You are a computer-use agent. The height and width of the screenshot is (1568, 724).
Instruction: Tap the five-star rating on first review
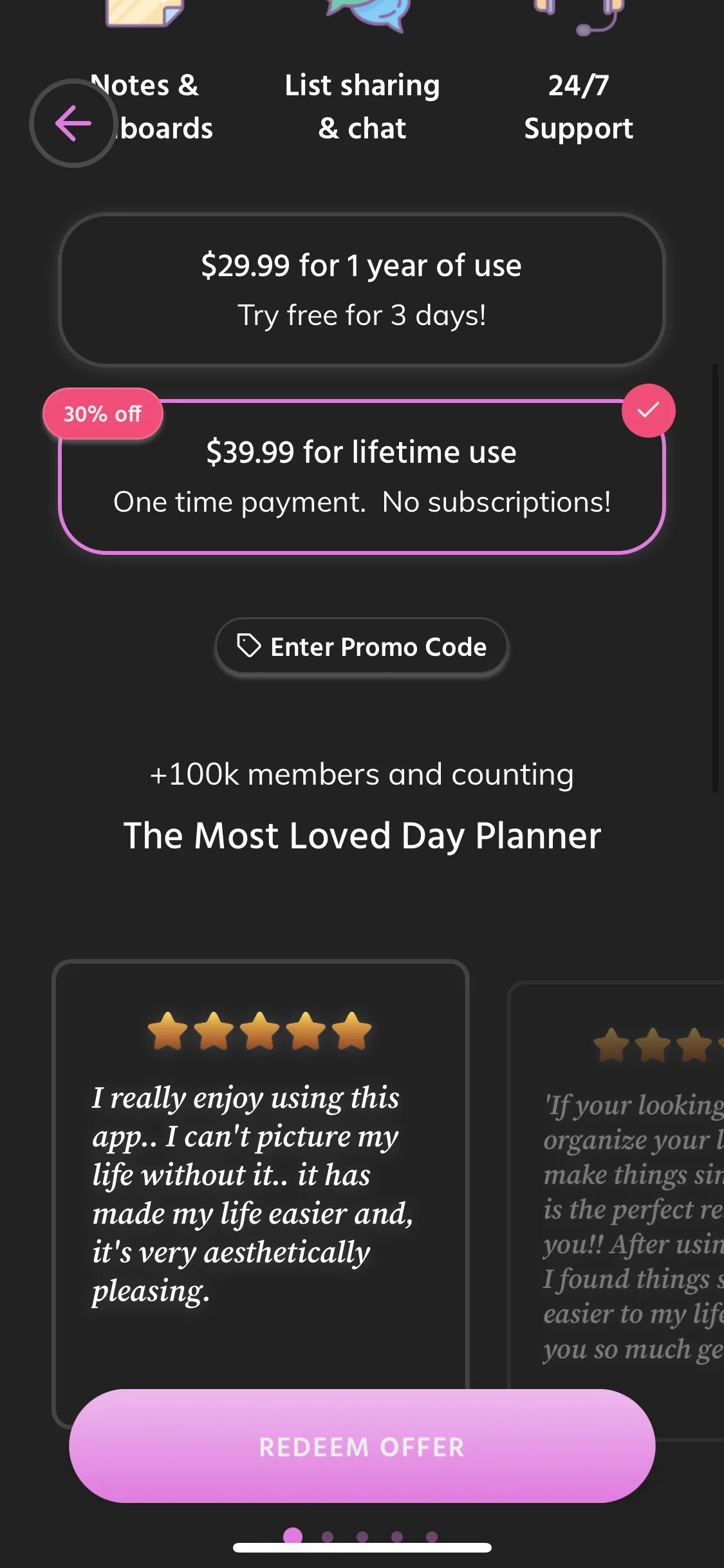[x=260, y=1031]
